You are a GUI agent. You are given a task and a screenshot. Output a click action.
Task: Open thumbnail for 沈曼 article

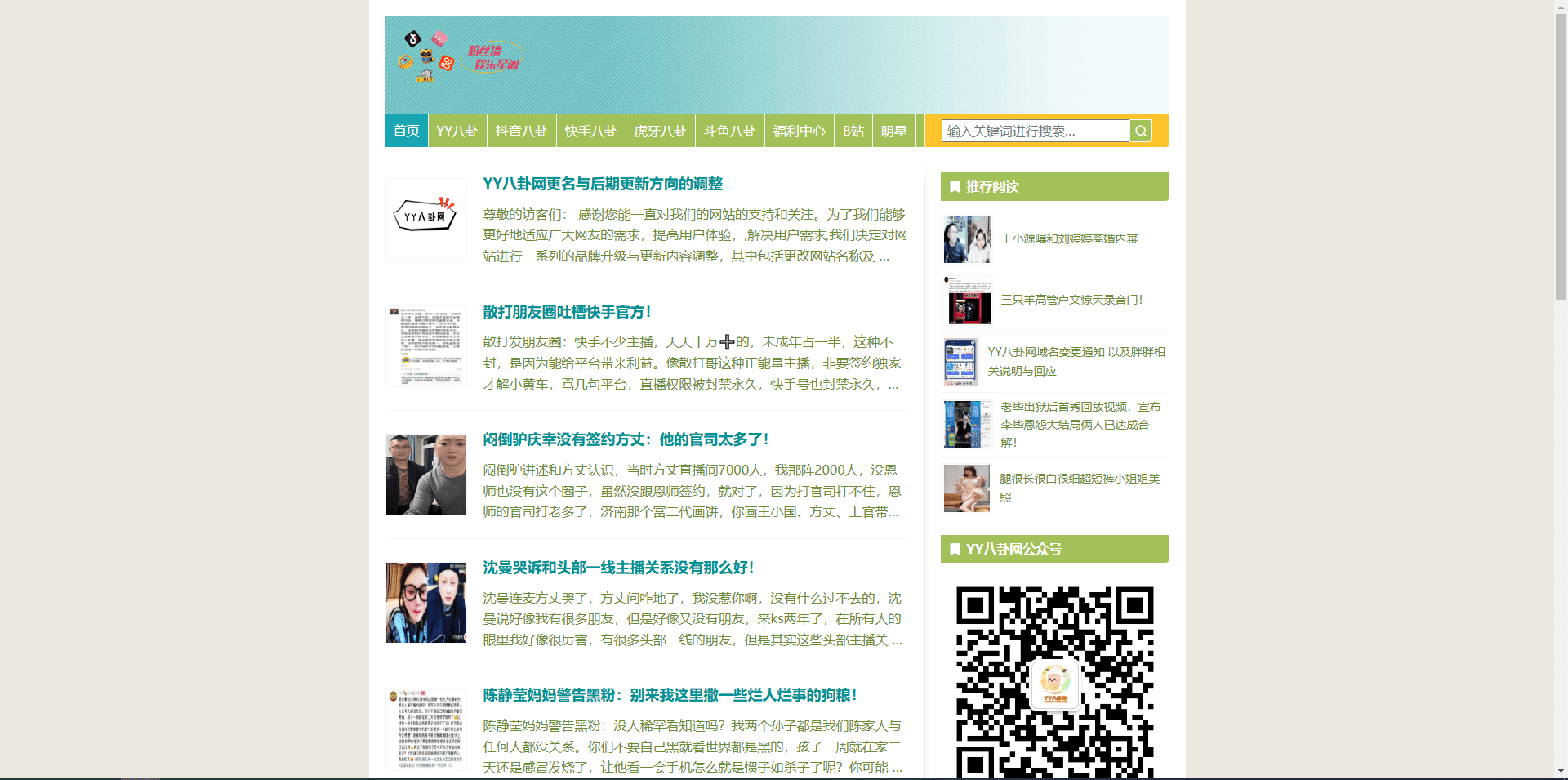(425, 603)
